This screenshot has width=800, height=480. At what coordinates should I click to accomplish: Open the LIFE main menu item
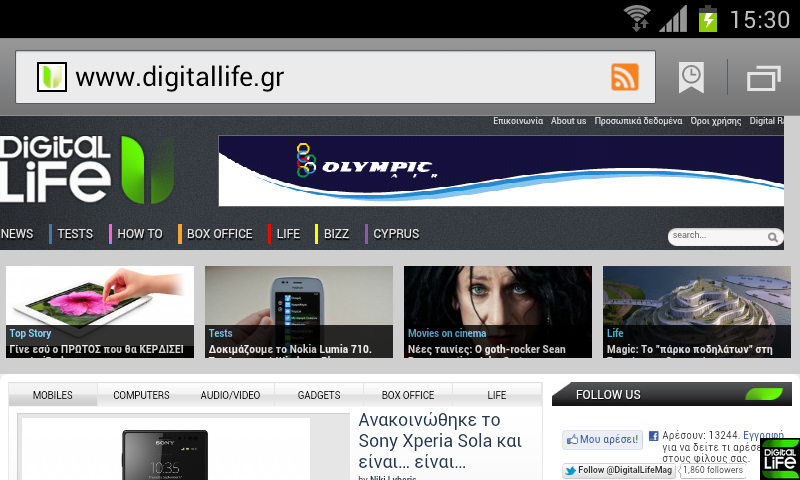(x=288, y=234)
